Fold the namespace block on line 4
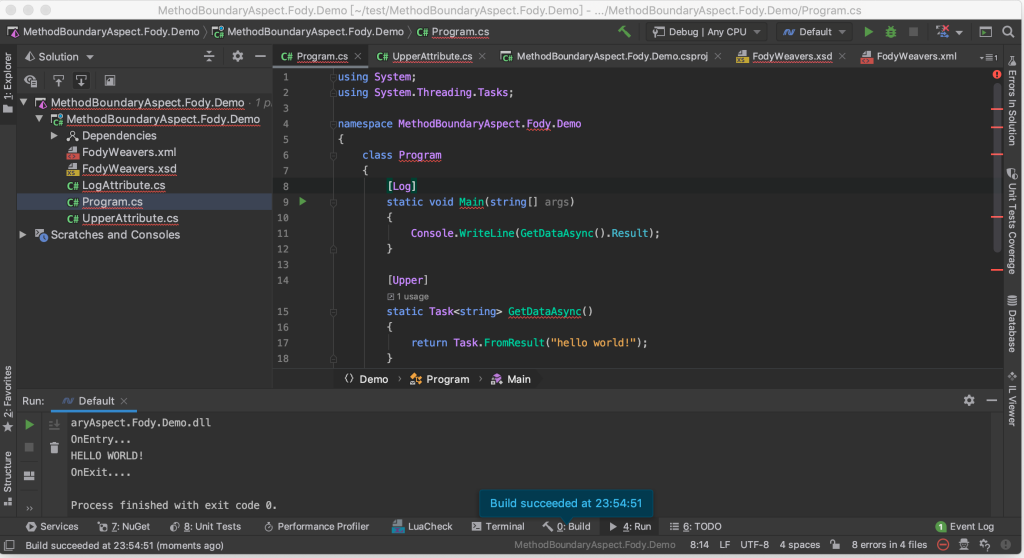The height and width of the screenshot is (558, 1024). click(333, 123)
